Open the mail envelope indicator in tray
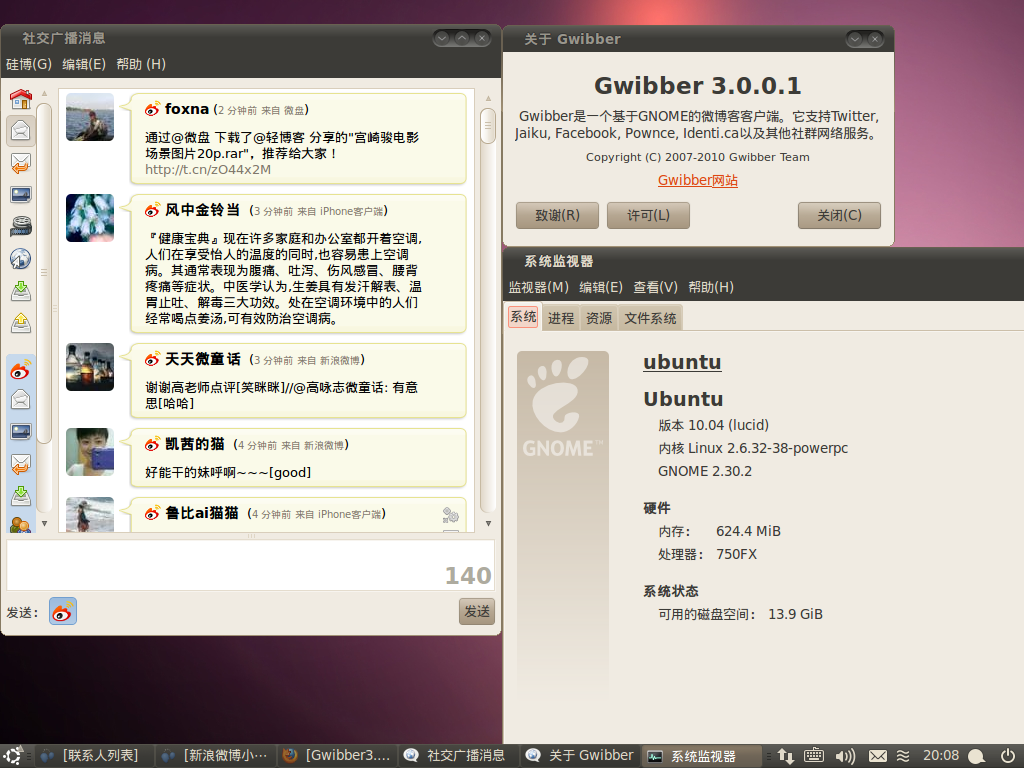 coord(878,756)
